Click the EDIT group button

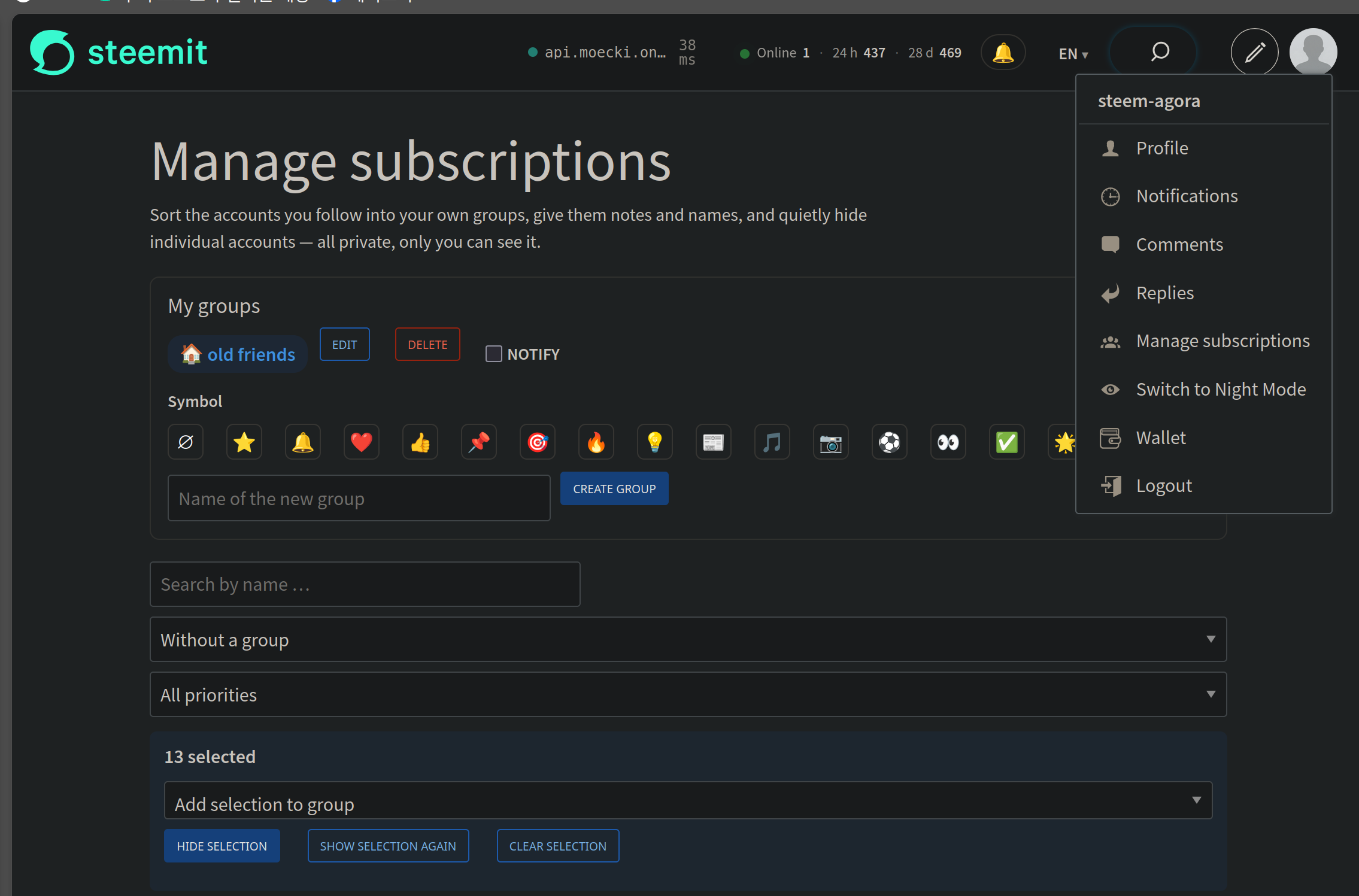(x=344, y=344)
